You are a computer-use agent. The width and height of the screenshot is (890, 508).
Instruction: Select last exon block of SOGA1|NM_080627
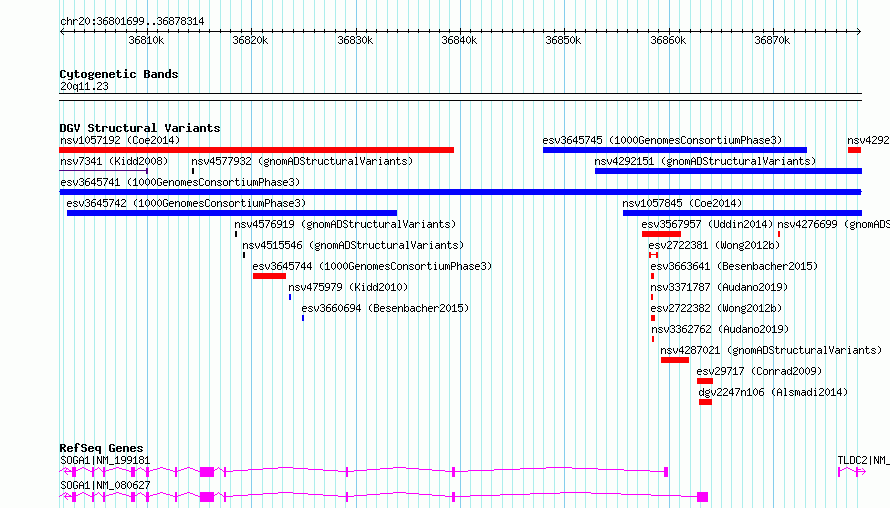point(703,497)
